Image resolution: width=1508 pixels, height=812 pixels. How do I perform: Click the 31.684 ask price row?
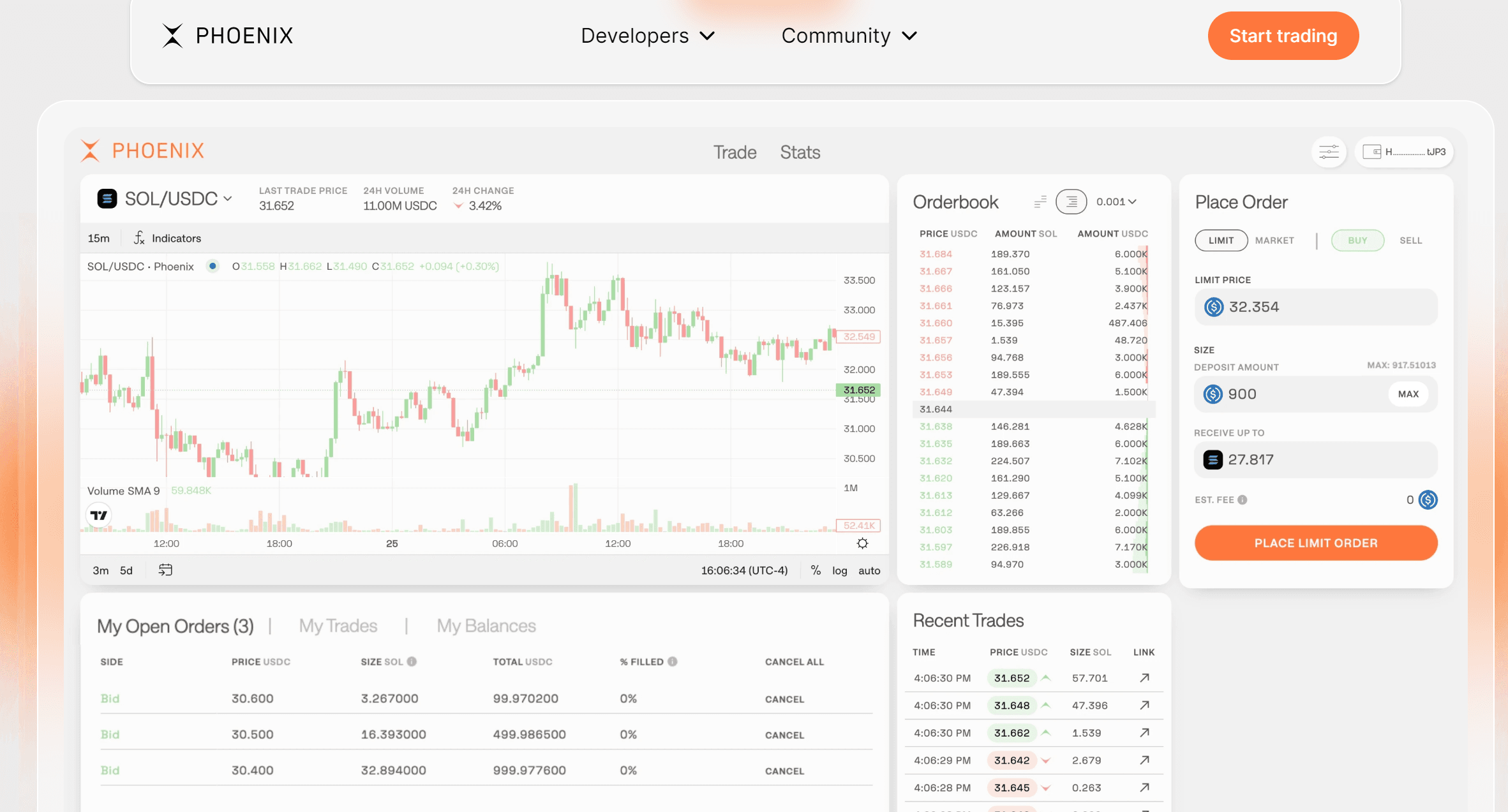[1033, 254]
